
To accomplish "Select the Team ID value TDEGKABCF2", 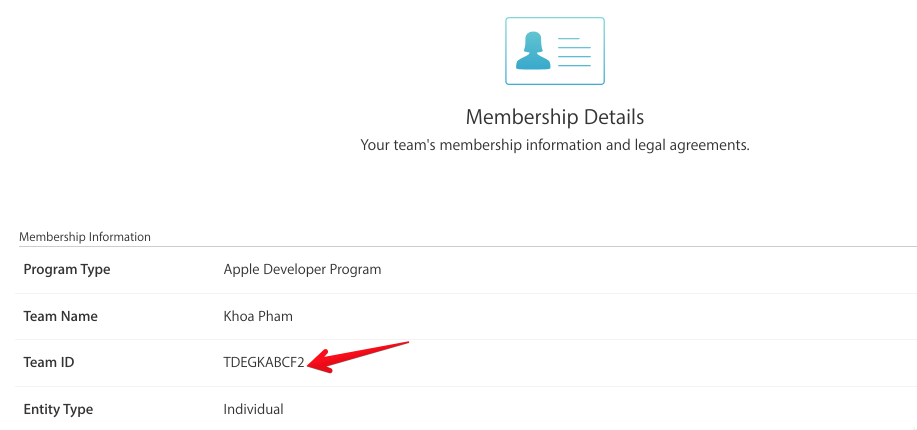I will pos(264,363).
